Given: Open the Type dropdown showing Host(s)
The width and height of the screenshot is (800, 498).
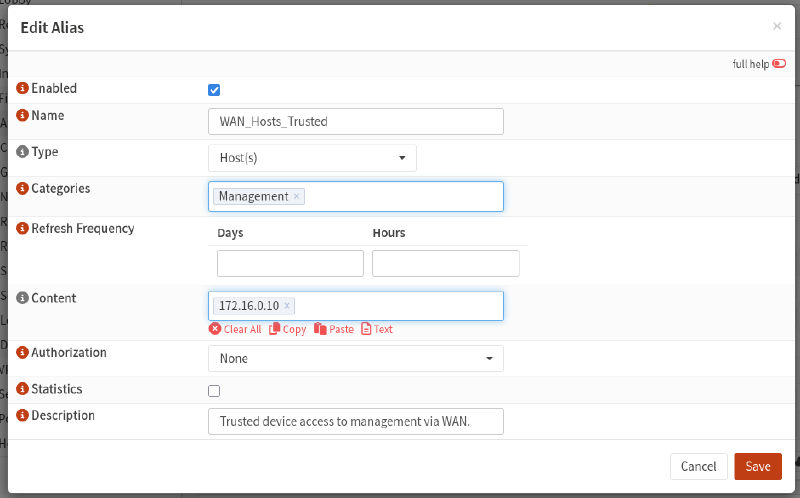Looking at the screenshot, I should click(312, 158).
